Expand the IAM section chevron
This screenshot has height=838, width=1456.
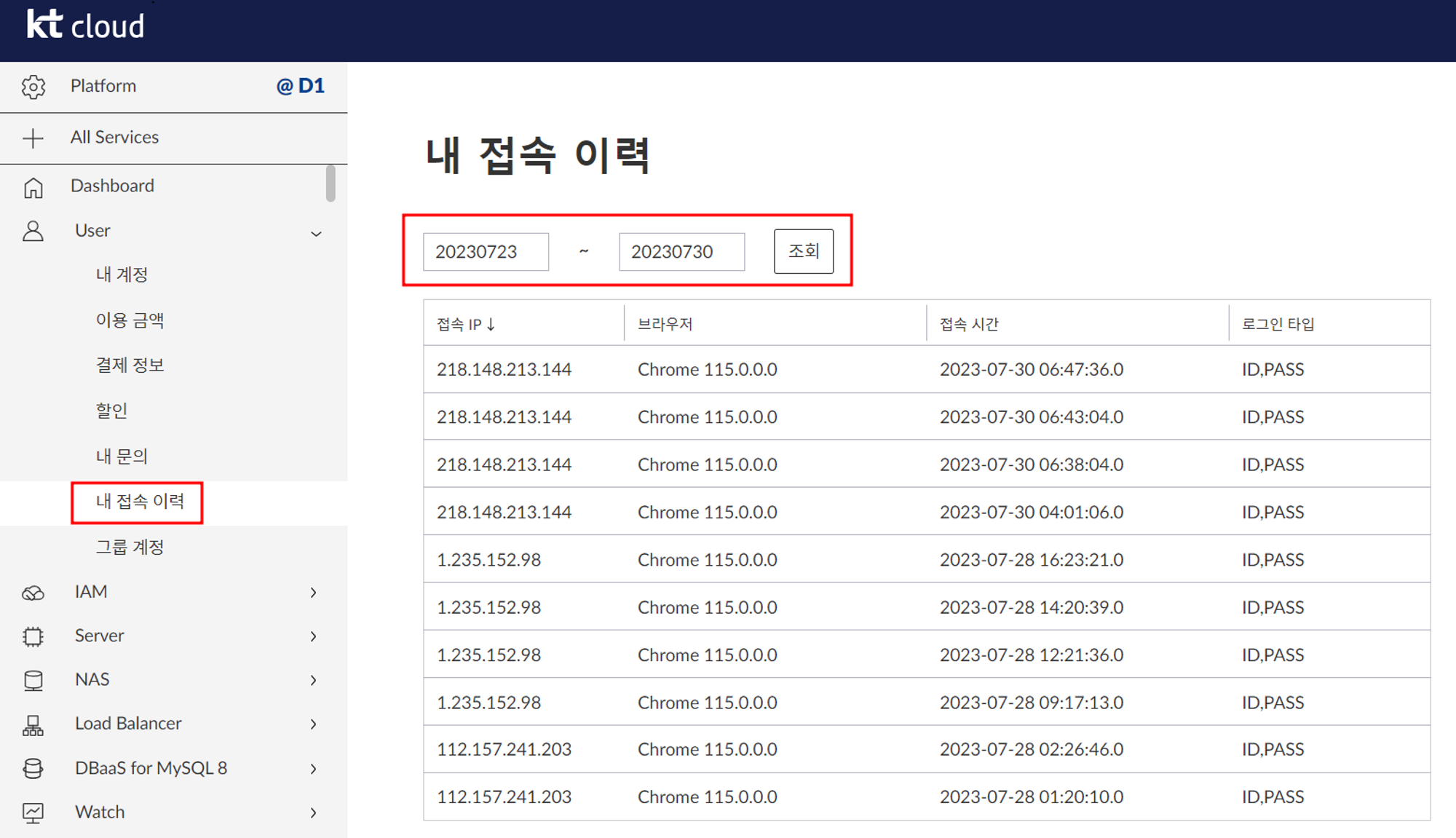tap(313, 592)
